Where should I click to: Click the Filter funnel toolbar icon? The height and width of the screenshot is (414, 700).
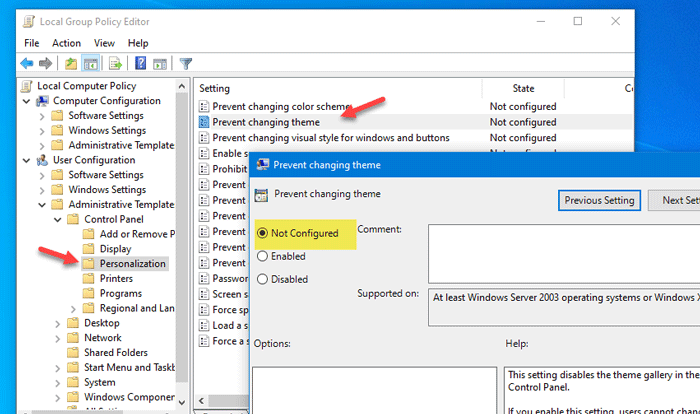pos(186,64)
